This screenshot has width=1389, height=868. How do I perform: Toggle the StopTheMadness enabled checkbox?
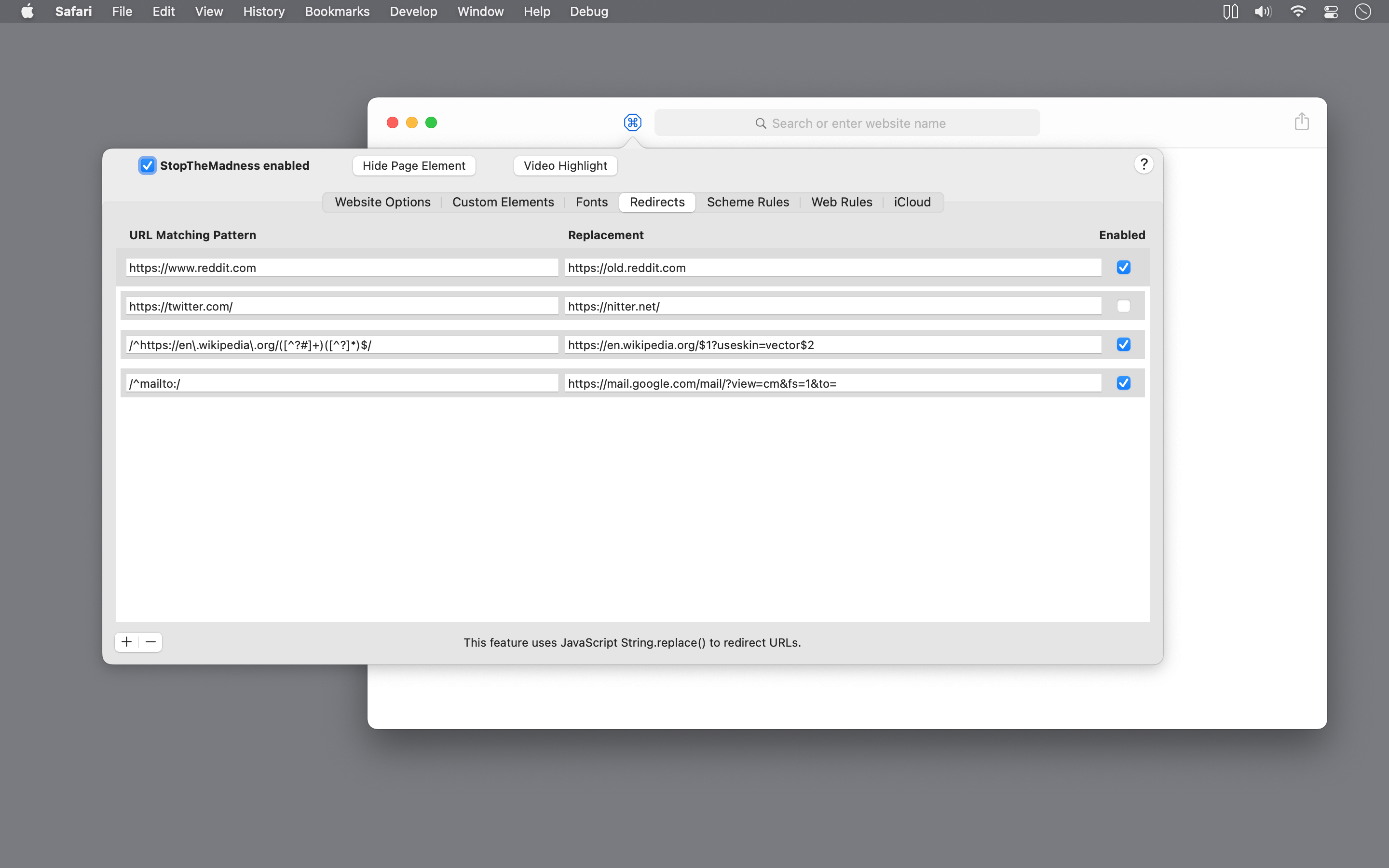148,165
